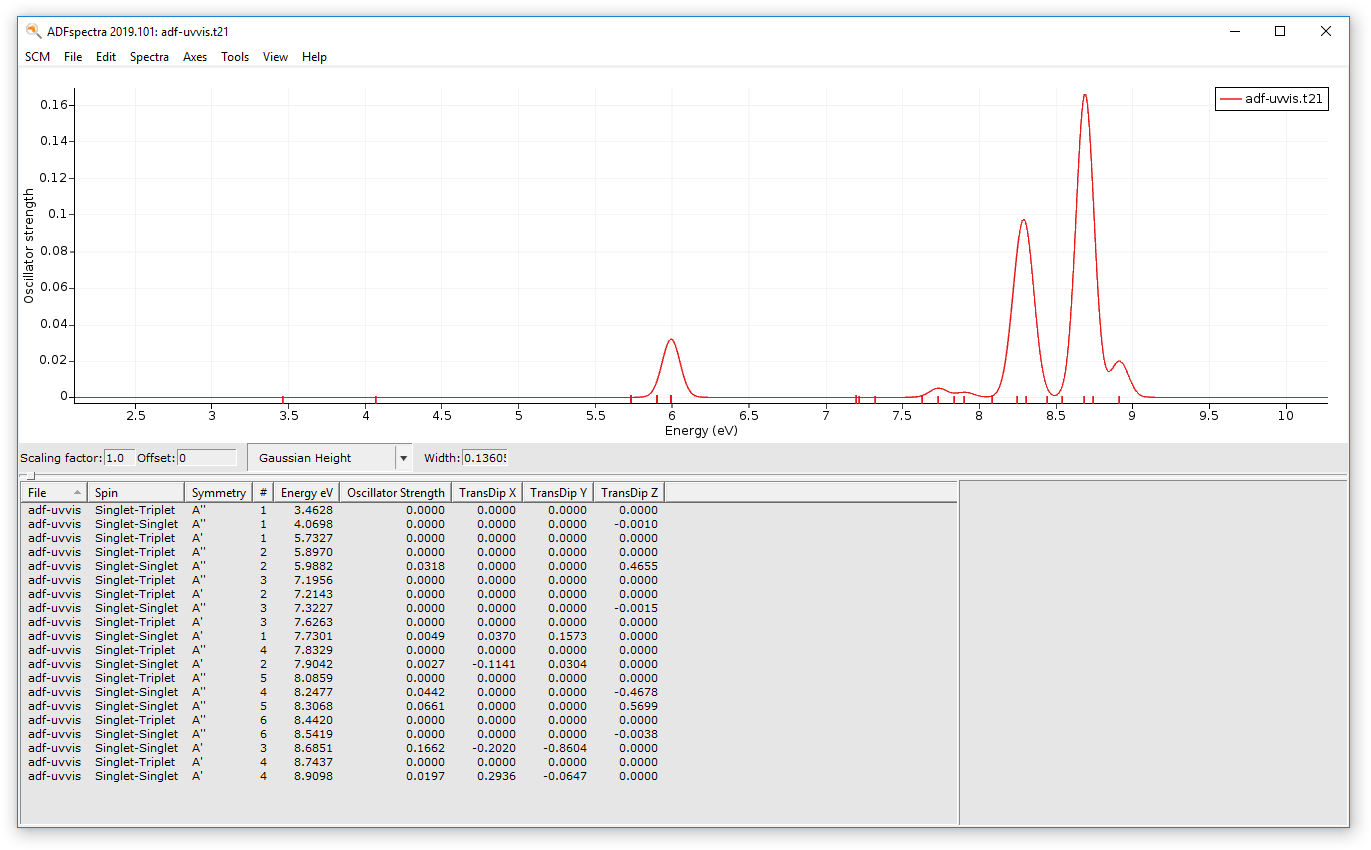Select the table row with energy 8.6851

(x=300, y=747)
